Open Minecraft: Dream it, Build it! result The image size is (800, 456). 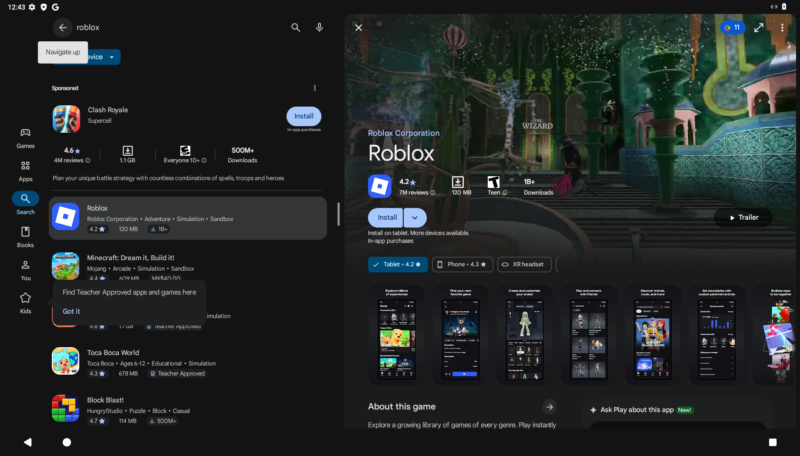click(188, 266)
